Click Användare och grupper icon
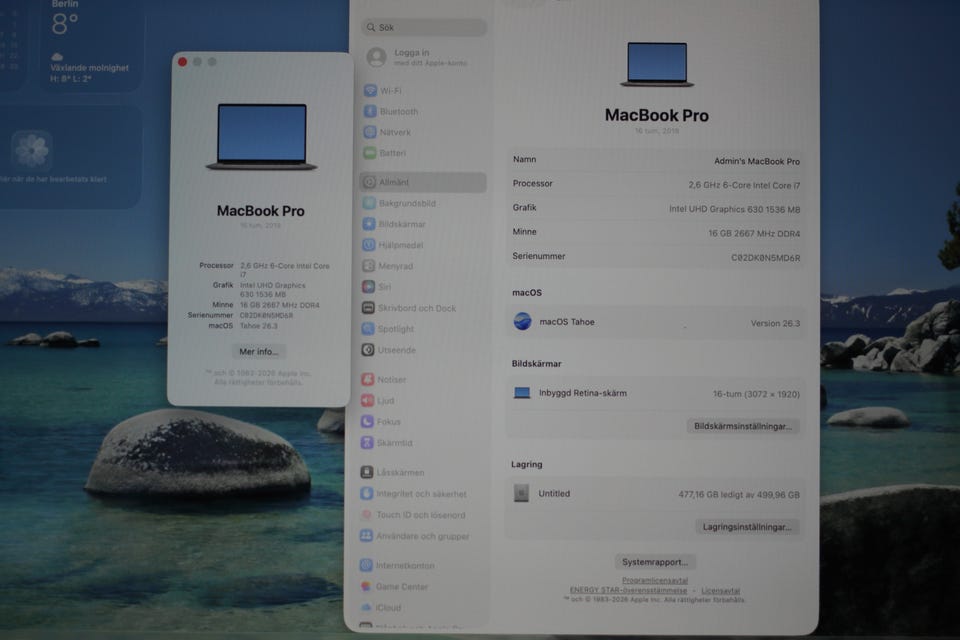The height and width of the screenshot is (640, 960). coord(366,536)
